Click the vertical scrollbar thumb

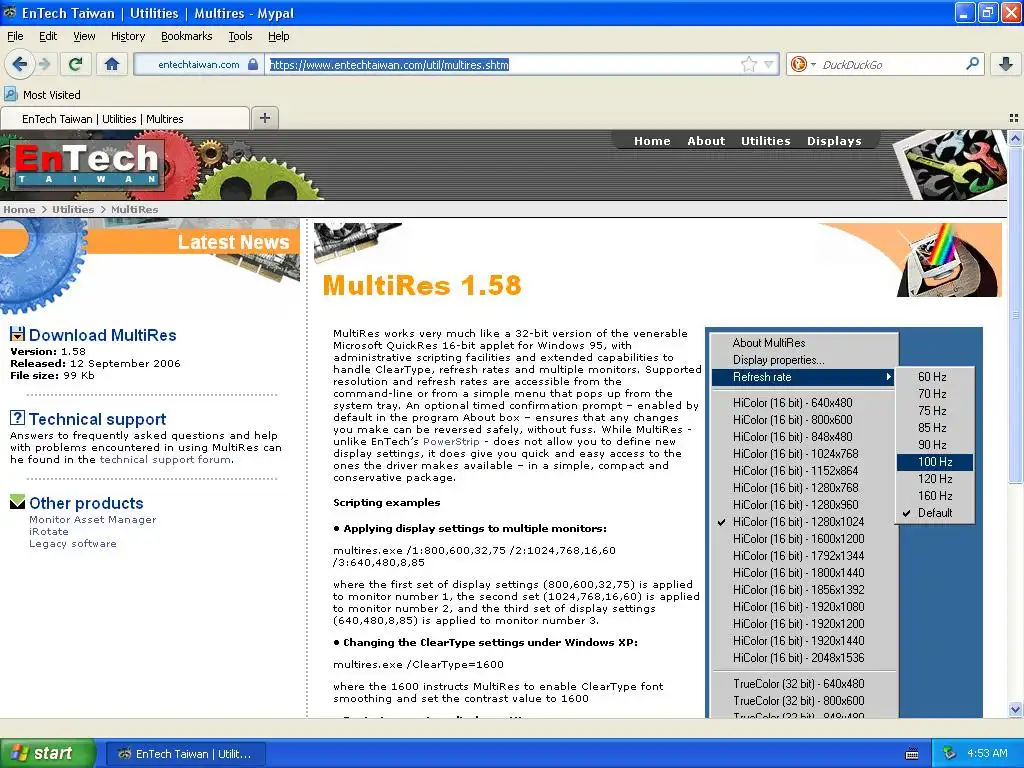pyautogui.click(x=1014, y=316)
